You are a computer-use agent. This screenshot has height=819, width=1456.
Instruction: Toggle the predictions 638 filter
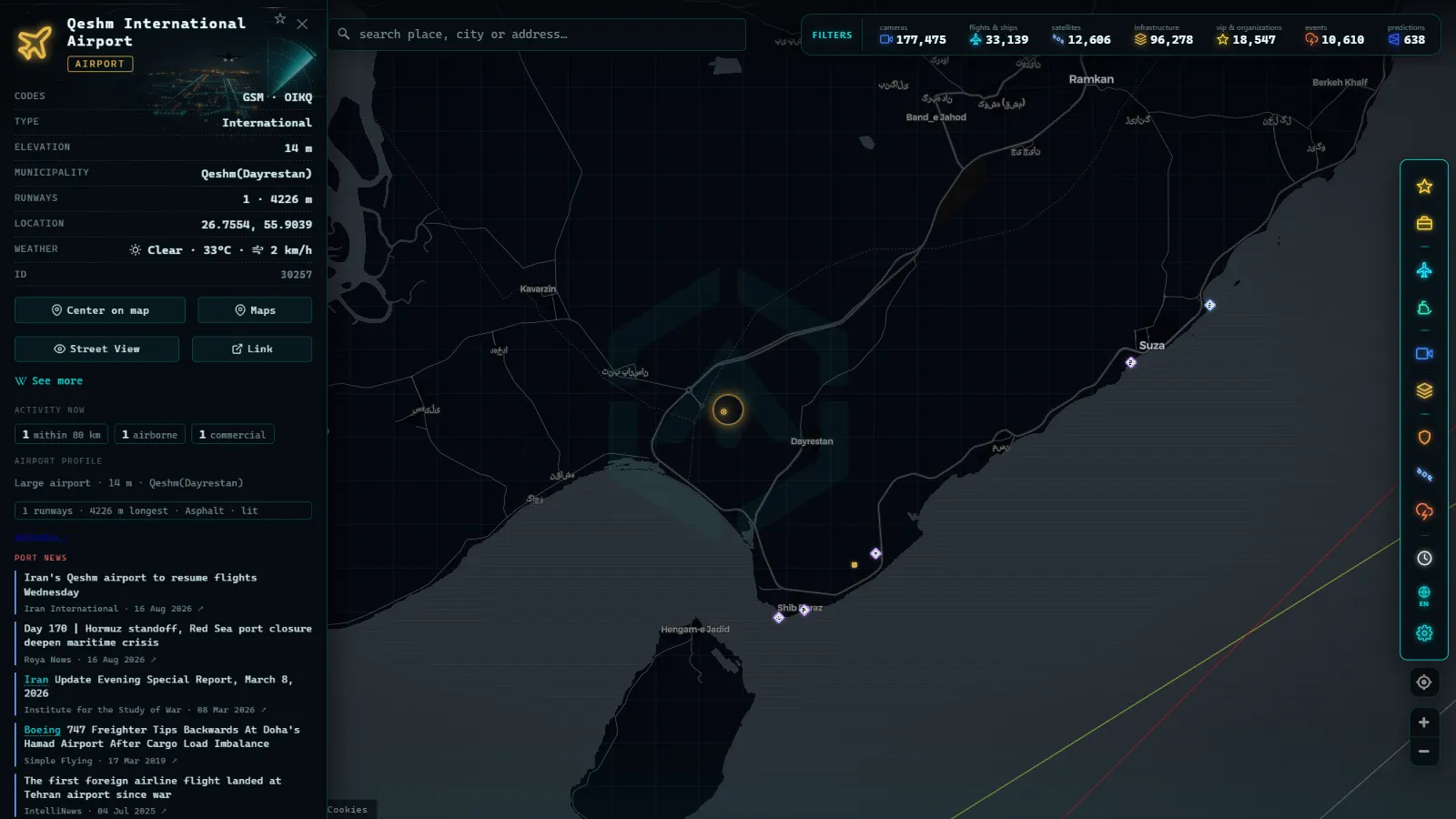click(1407, 35)
